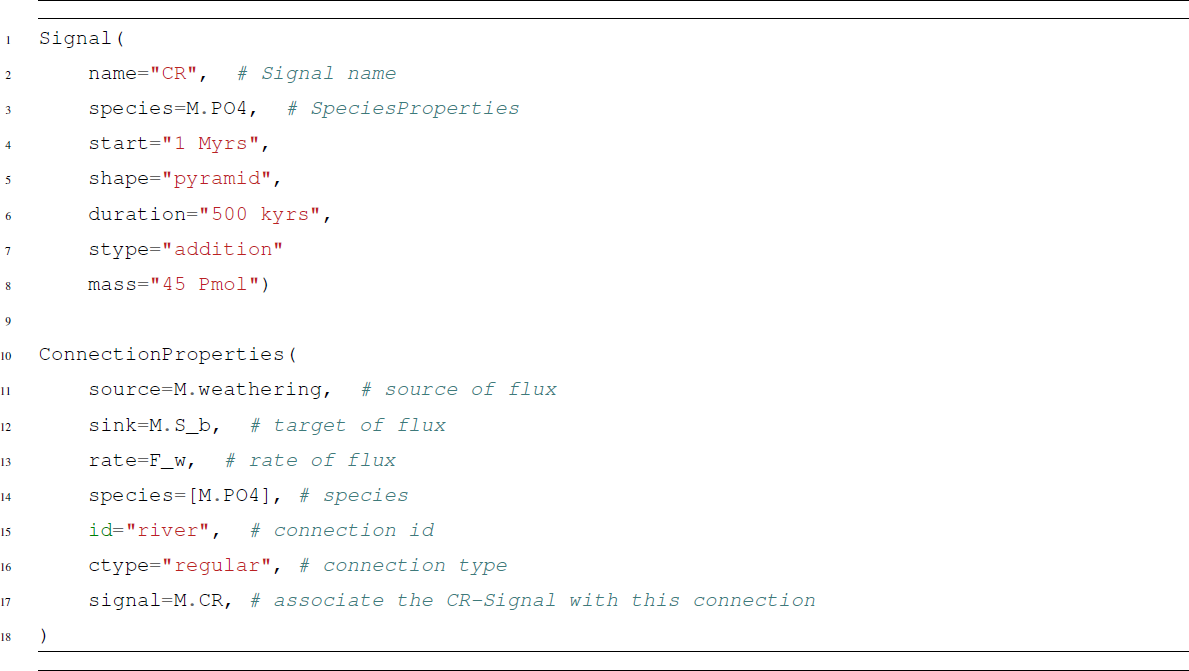This screenshot has height=671, width=1189.
Task: Click the closing parenthesis on line 18
Action: tap(43, 635)
